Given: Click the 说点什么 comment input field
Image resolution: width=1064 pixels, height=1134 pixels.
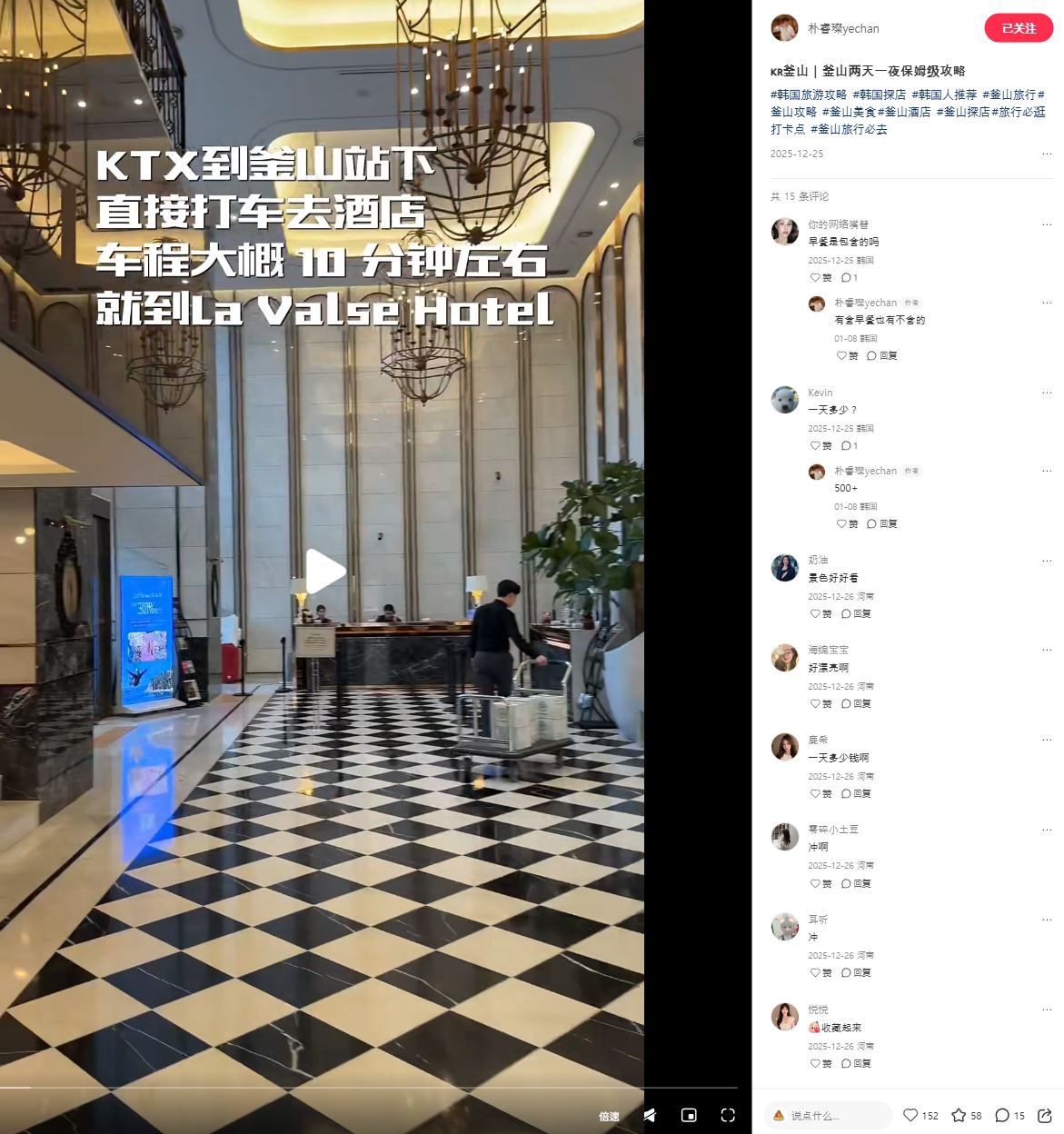Looking at the screenshot, I should (828, 1115).
